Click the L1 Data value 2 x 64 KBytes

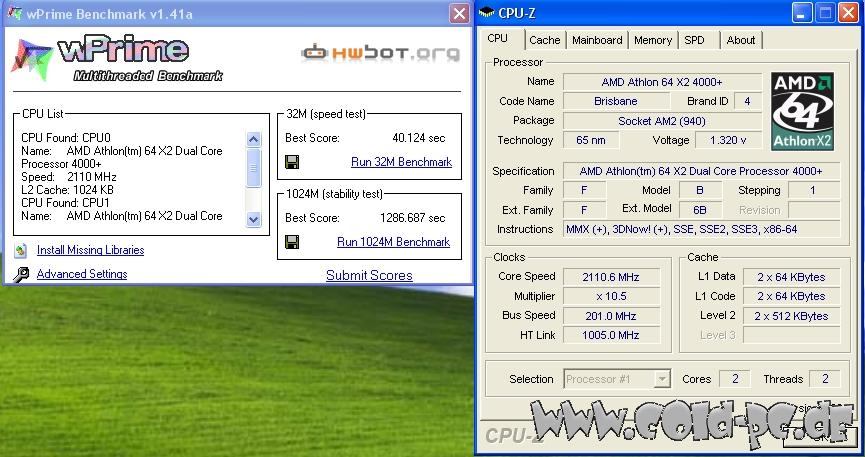[x=791, y=277]
